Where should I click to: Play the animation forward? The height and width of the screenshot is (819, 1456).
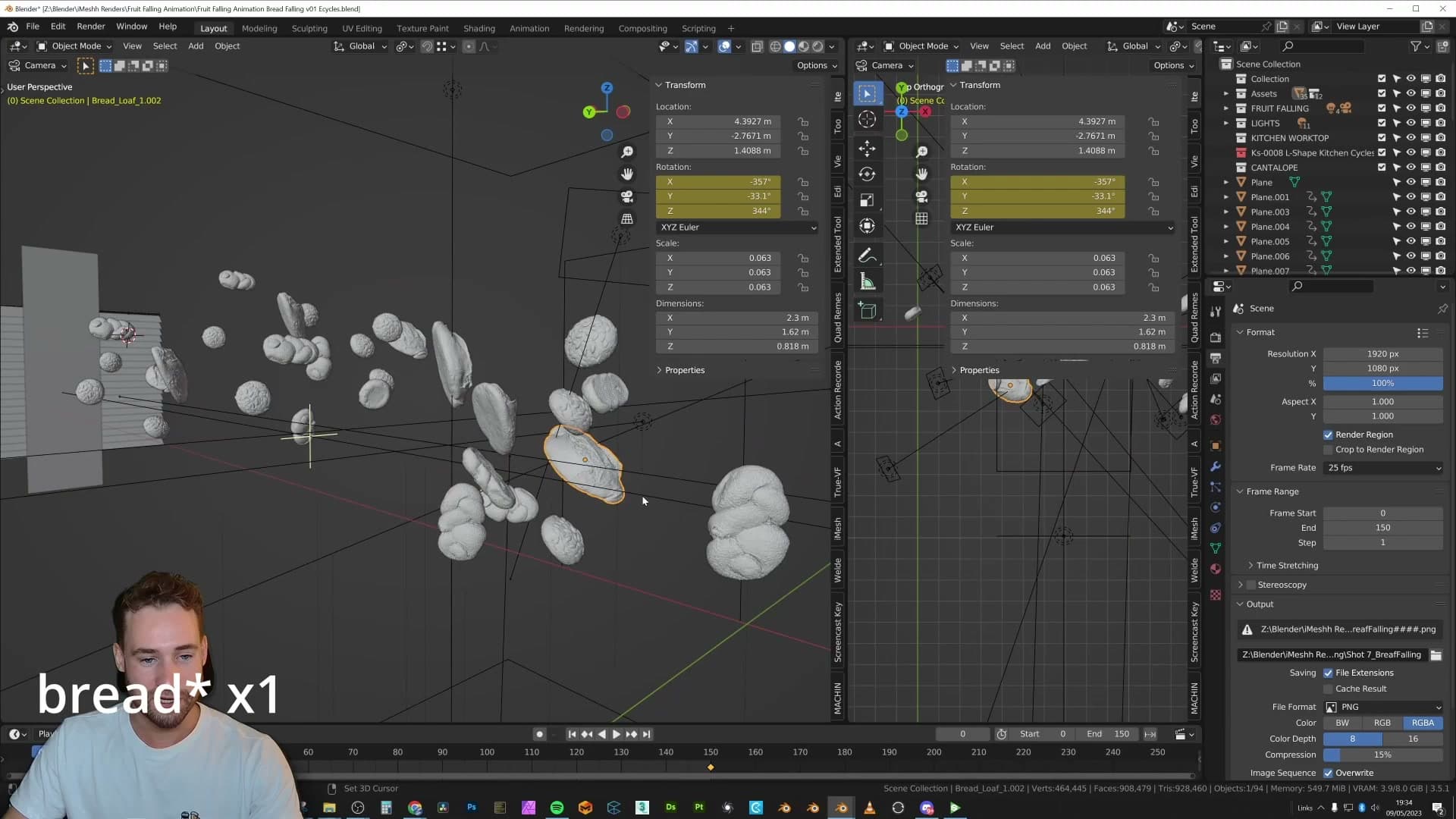(617, 735)
